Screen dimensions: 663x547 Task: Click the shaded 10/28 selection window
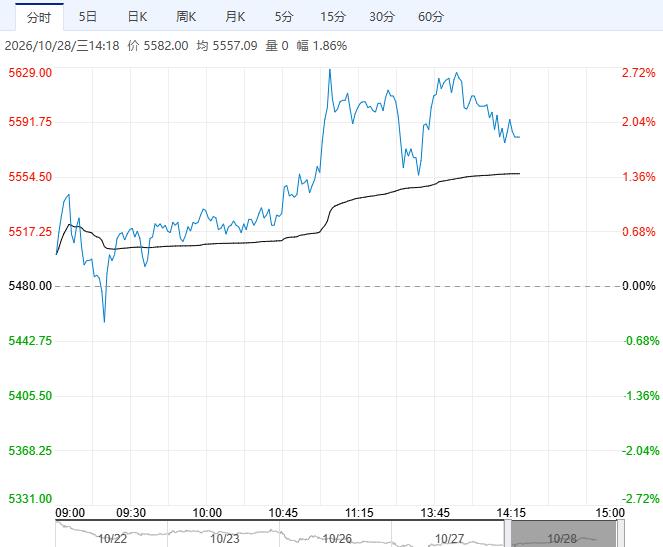[x=564, y=534]
